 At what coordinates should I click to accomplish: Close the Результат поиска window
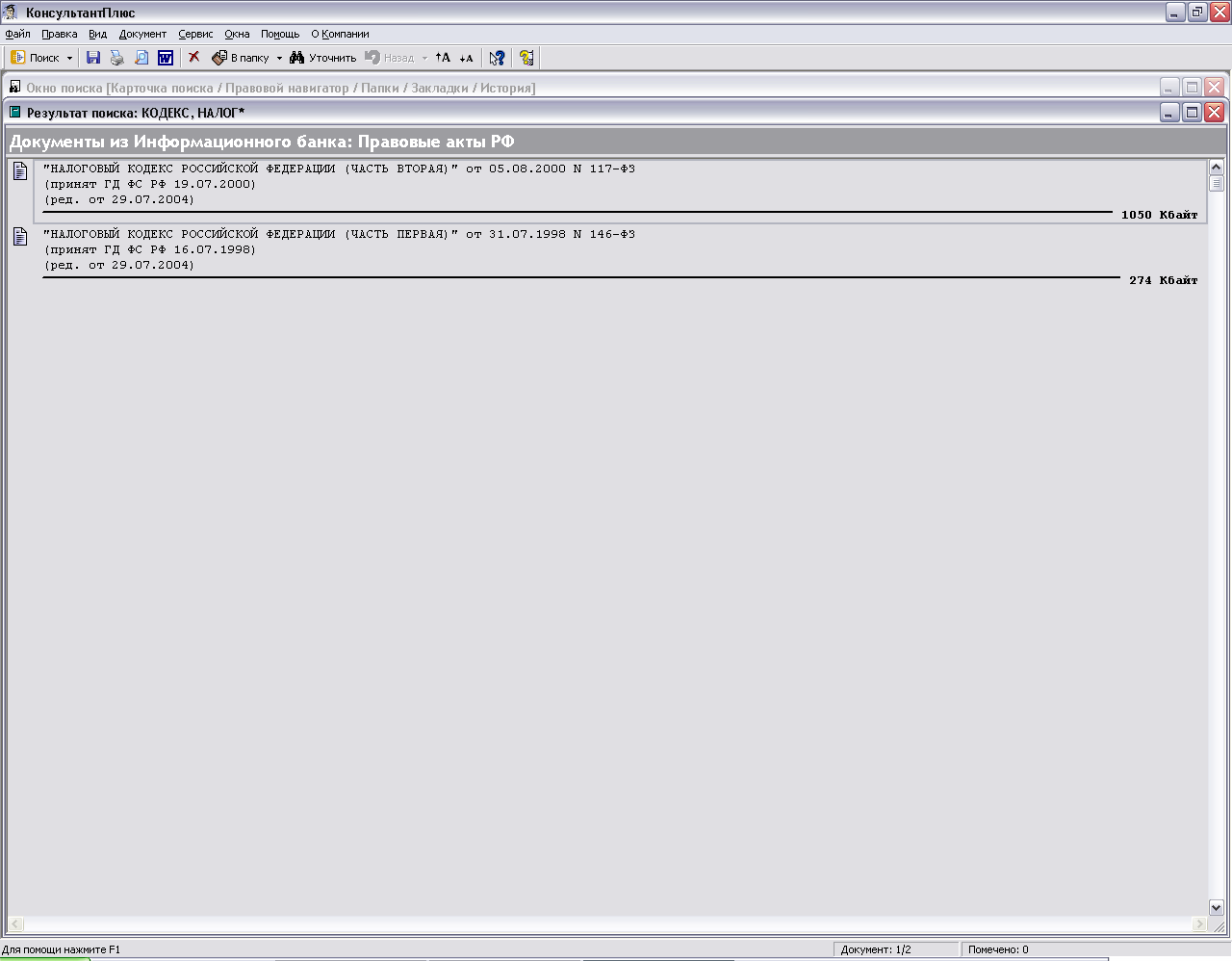click(x=1214, y=113)
